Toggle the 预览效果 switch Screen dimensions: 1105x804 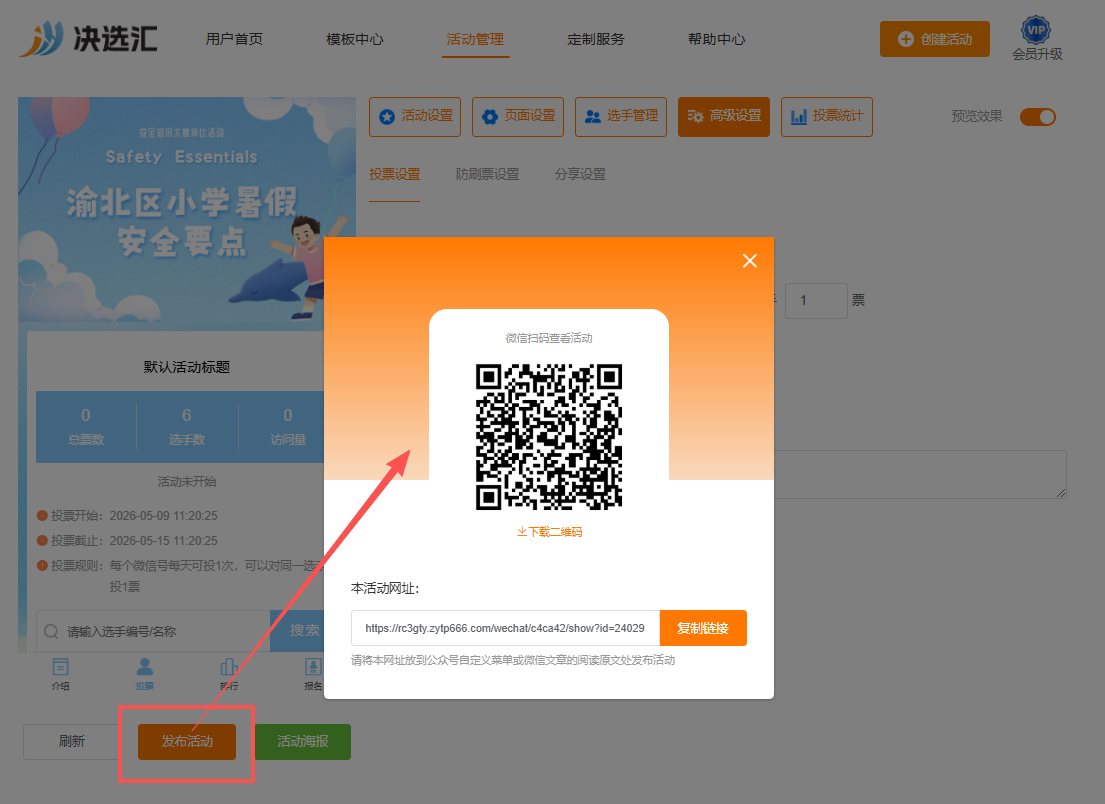pos(1037,116)
